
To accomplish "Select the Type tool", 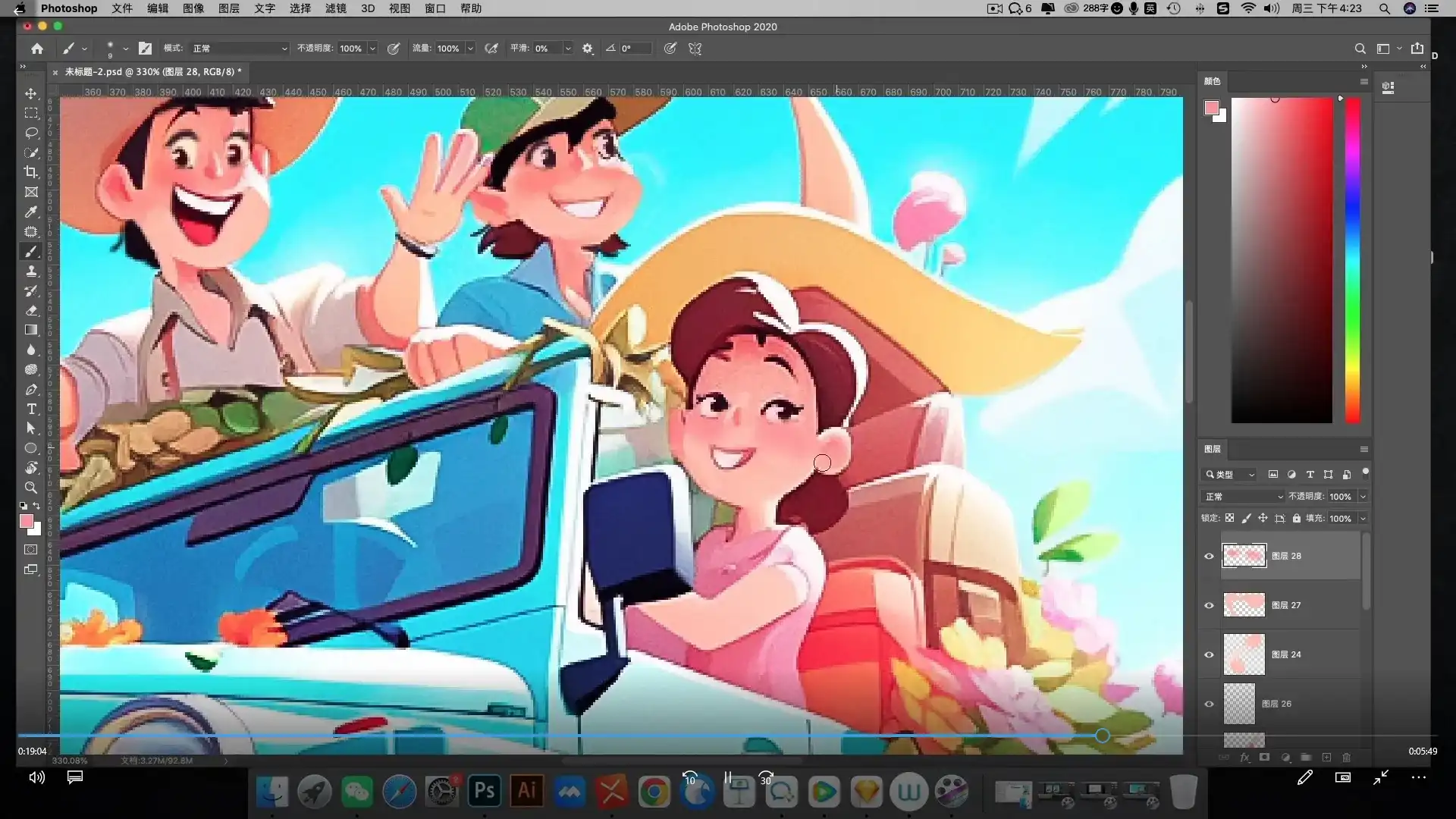I will pos(31,409).
